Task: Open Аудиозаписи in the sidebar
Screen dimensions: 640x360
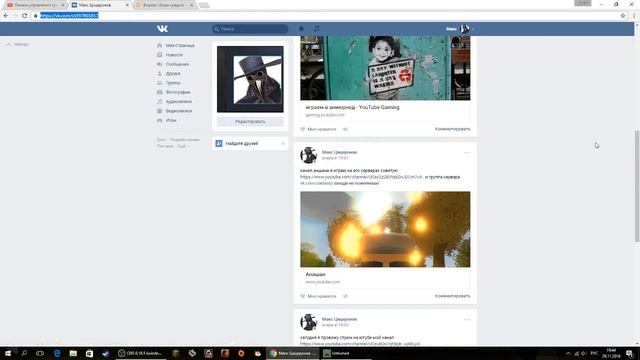Action: click(x=179, y=102)
